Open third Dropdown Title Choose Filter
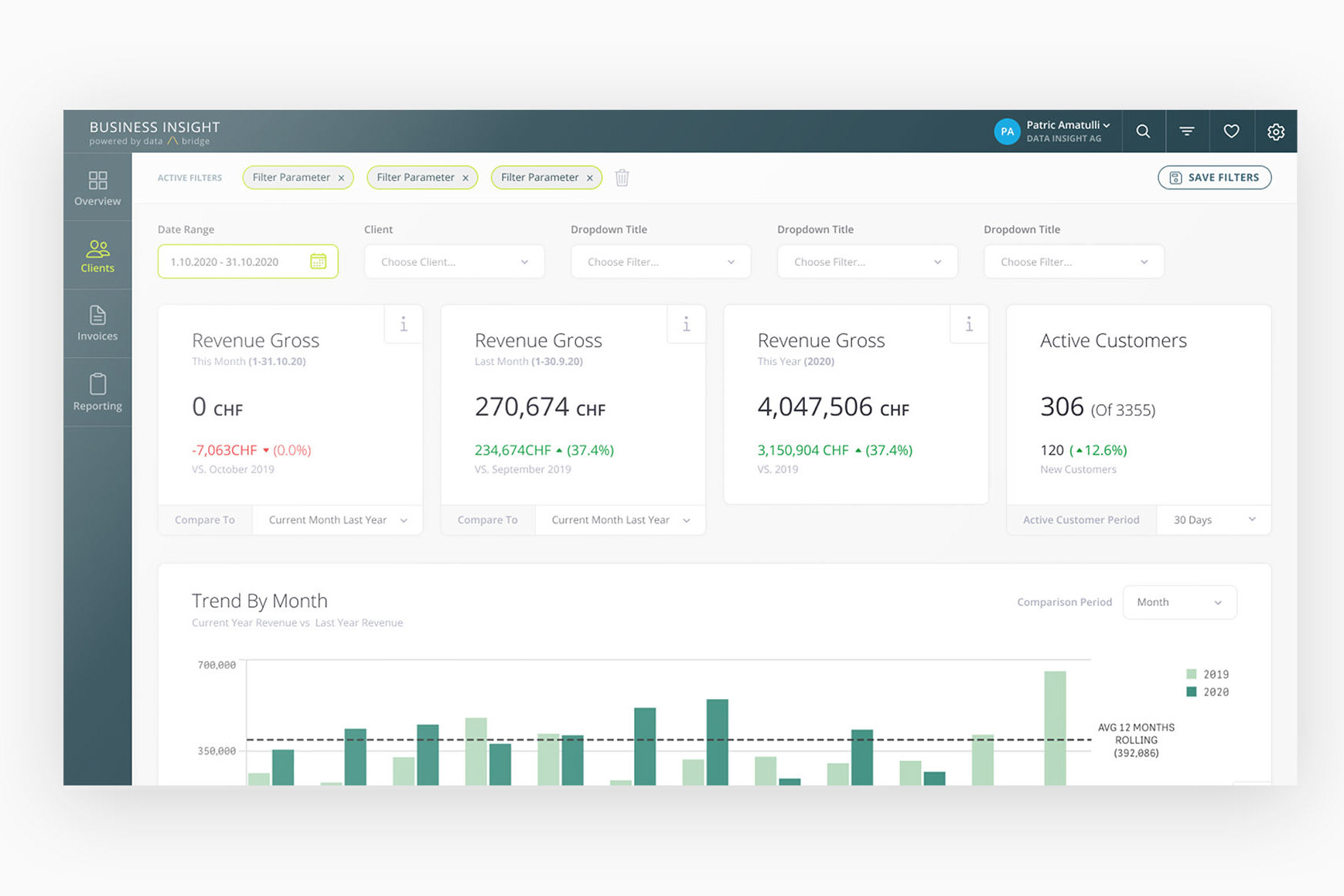This screenshot has width=1344, height=896. click(x=1073, y=261)
